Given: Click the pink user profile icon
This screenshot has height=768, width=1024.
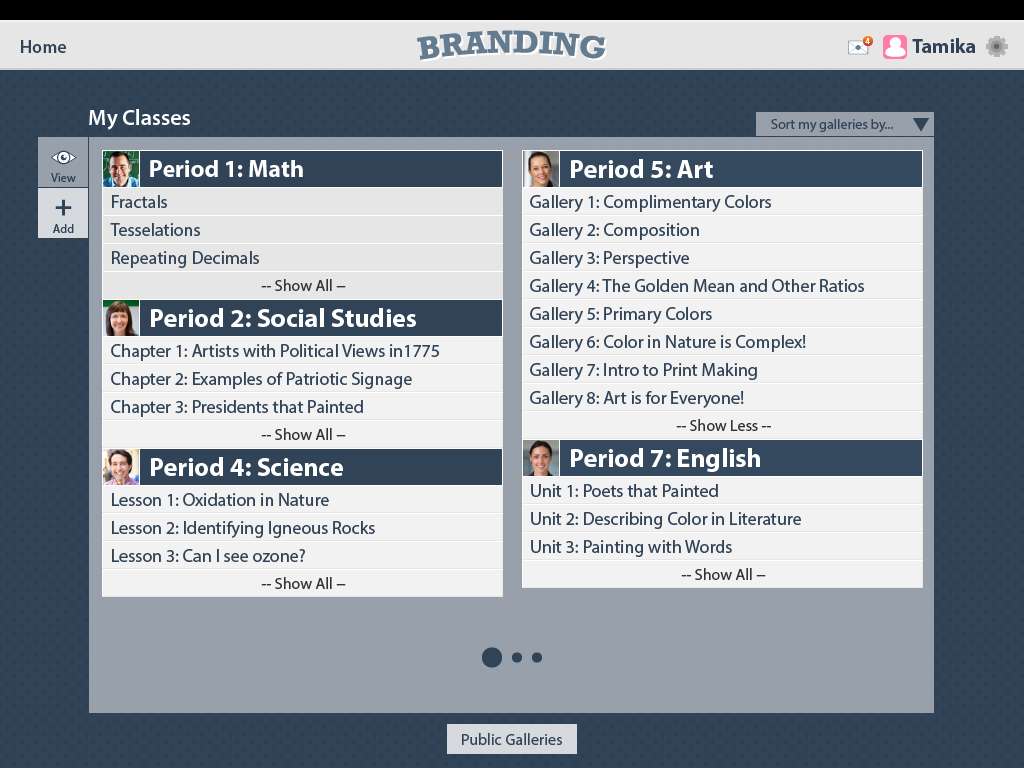Looking at the screenshot, I should pyautogui.click(x=895, y=47).
